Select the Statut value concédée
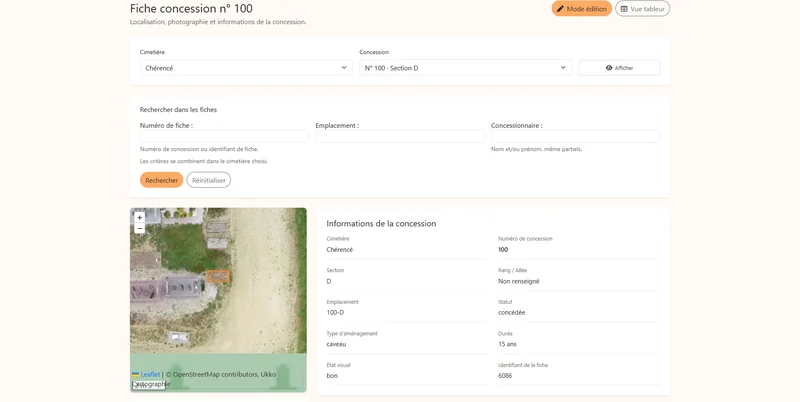This screenshot has height=402, width=800. 511,312
